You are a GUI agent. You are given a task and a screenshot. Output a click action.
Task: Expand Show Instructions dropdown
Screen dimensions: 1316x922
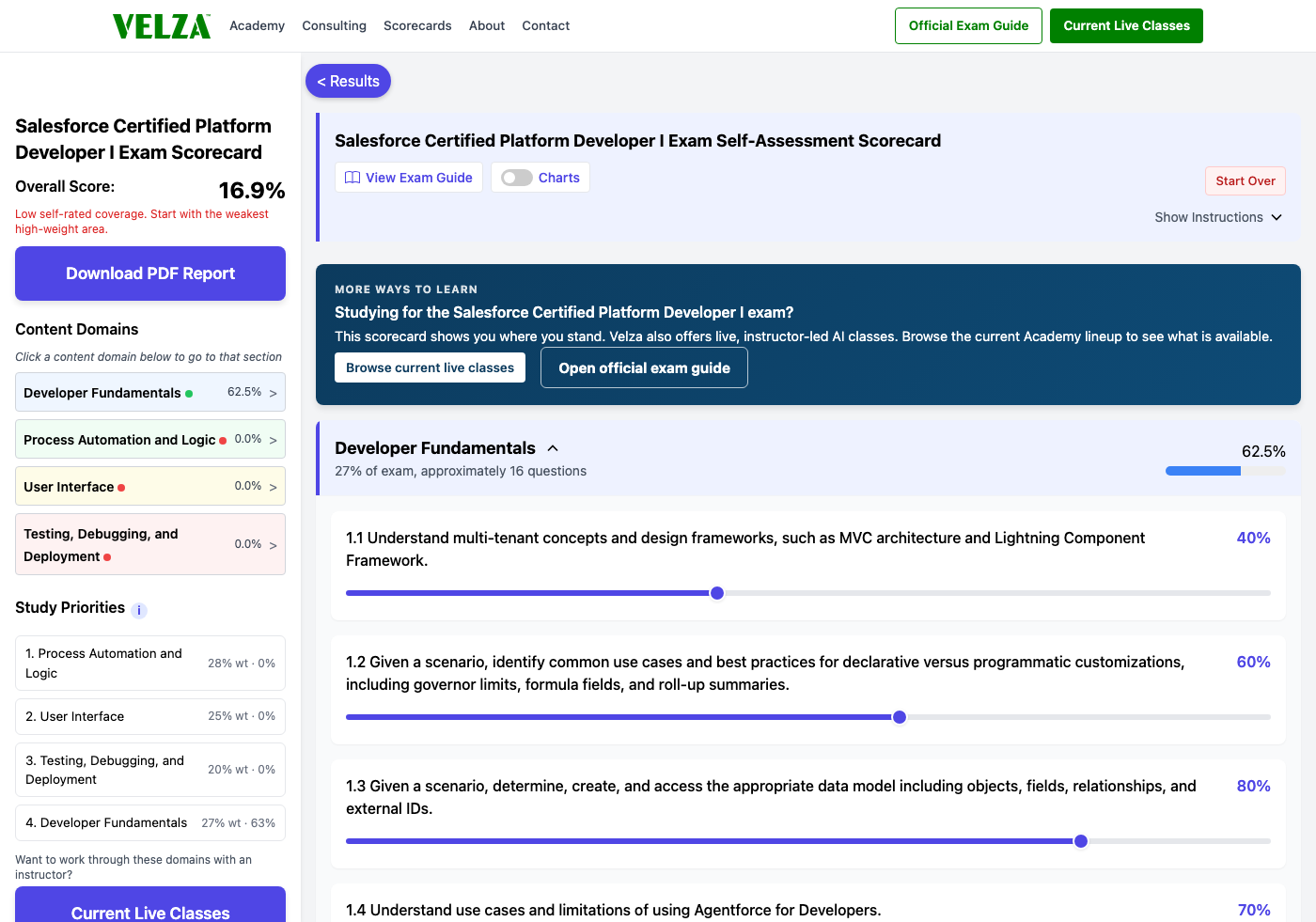(x=1218, y=217)
